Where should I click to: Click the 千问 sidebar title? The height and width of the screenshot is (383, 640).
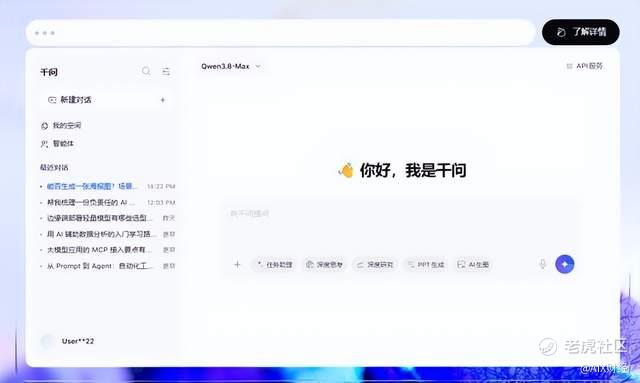49,72
